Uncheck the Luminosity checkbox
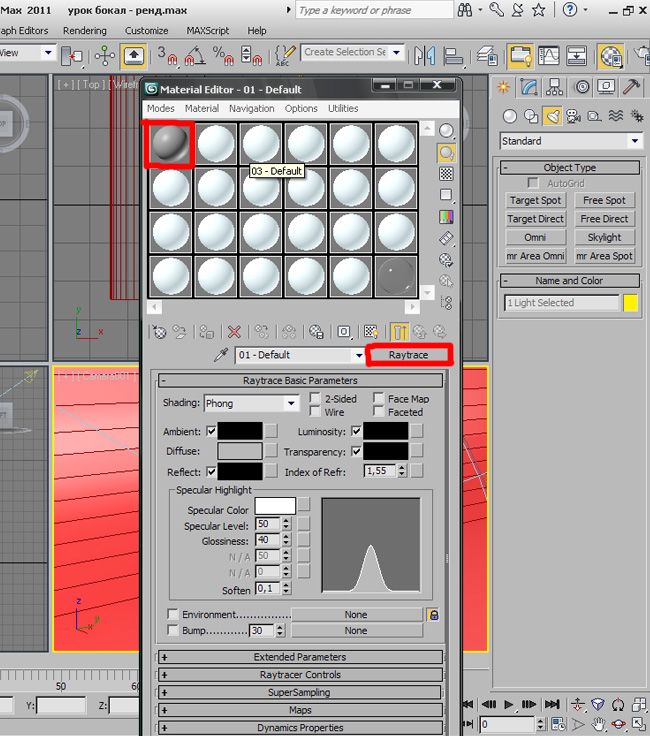This screenshot has height=736, width=650. click(x=356, y=430)
